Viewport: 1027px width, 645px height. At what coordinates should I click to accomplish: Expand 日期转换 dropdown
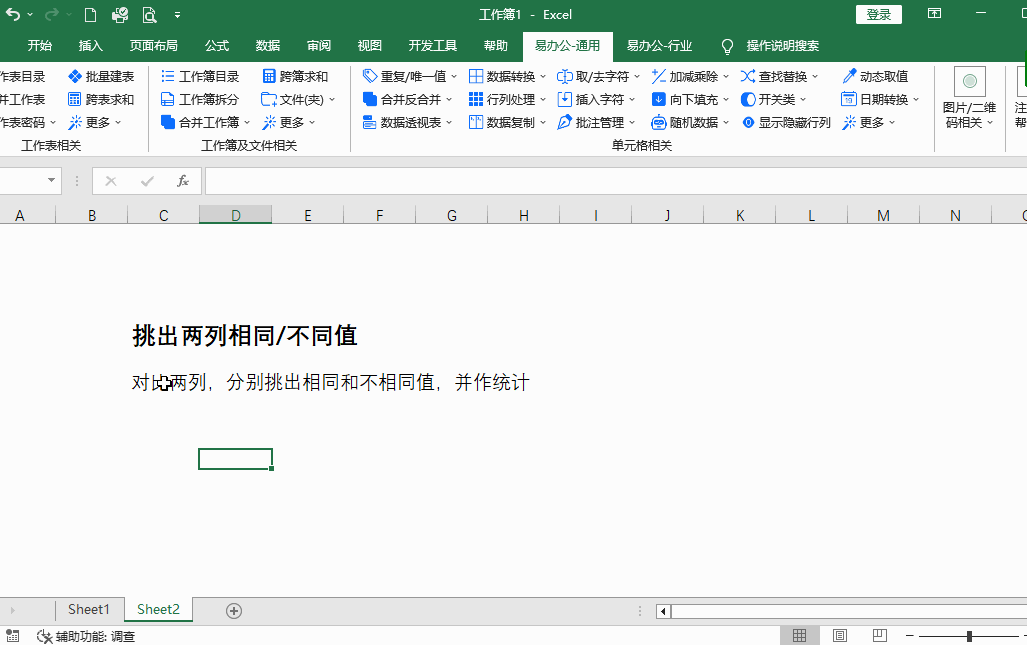tap(916, 100)
